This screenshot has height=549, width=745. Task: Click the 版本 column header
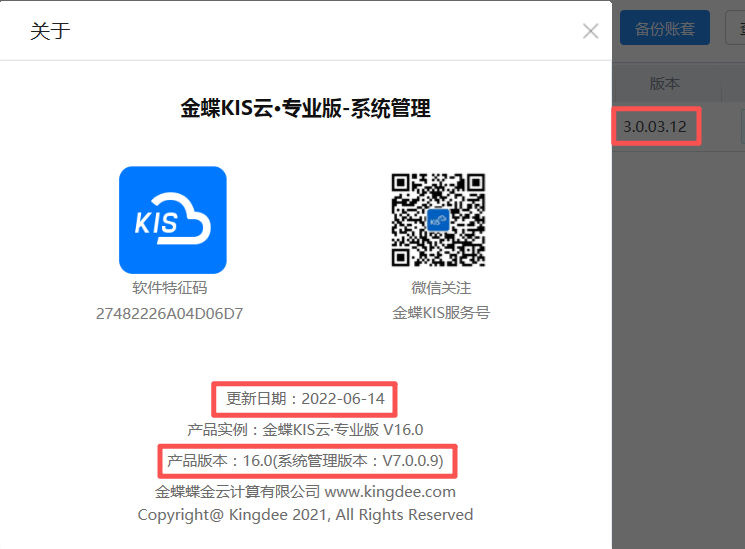pos(665,84)
